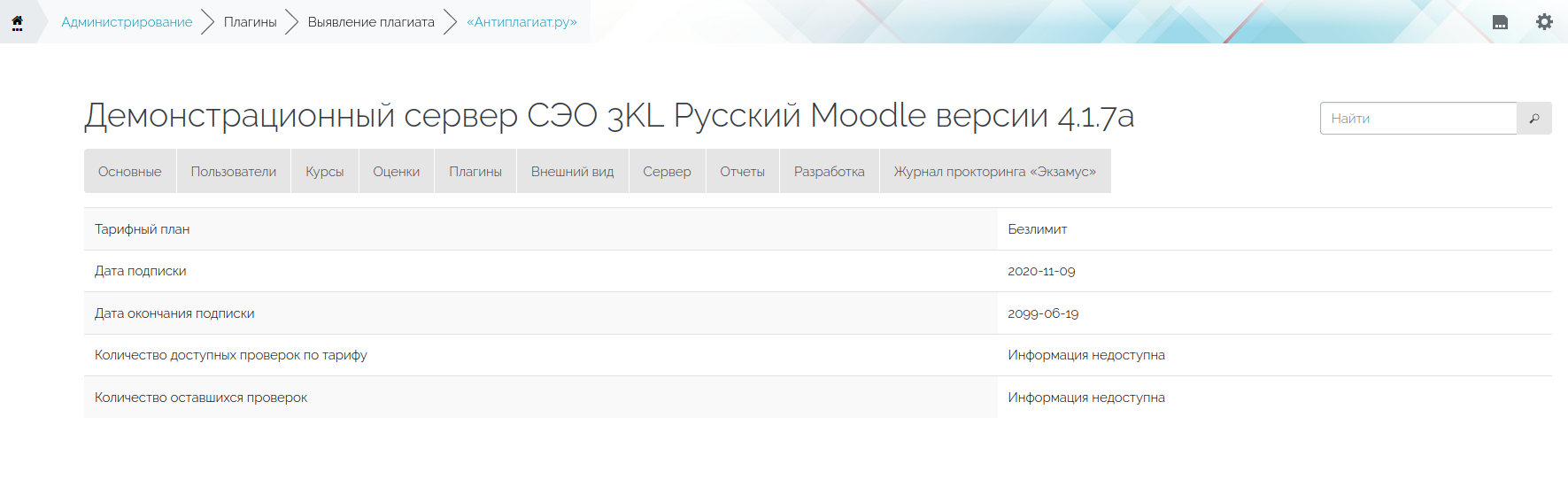Click the 2020-11-09 date value
This screenshot has width=1568, height=479.
click(x=1042, y=271)
